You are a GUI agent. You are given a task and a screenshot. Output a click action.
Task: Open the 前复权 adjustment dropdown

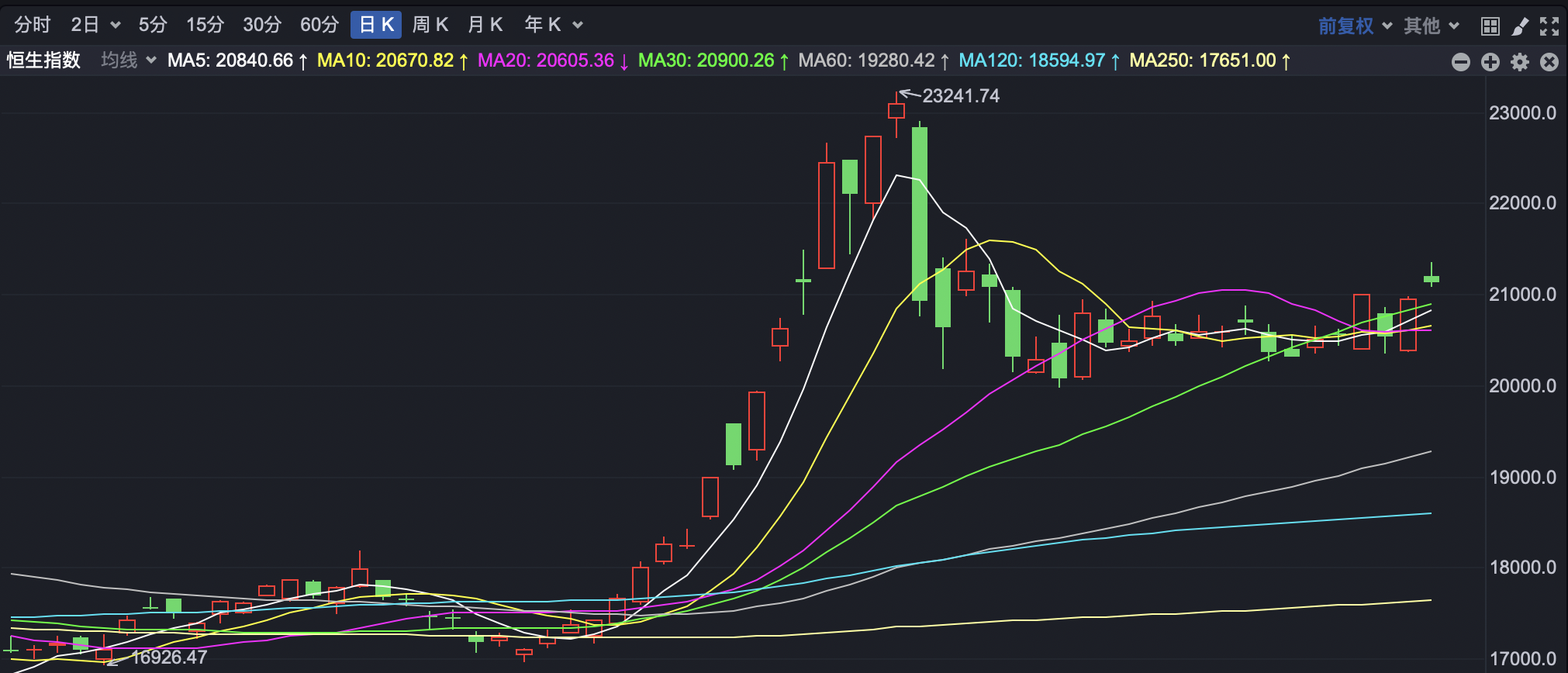pyautogui.click(x=1356, y=26)
